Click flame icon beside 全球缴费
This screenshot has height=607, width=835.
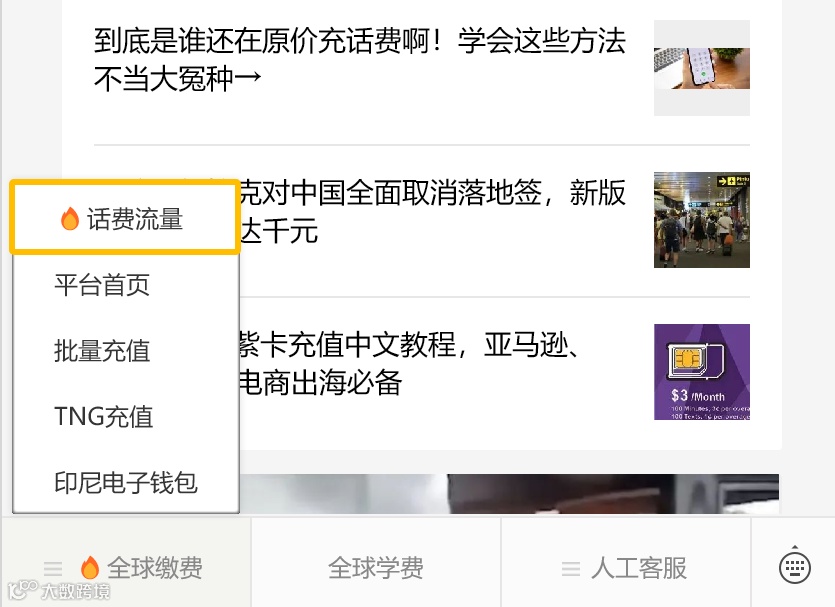pyautogui.click(x=90, y=567)
